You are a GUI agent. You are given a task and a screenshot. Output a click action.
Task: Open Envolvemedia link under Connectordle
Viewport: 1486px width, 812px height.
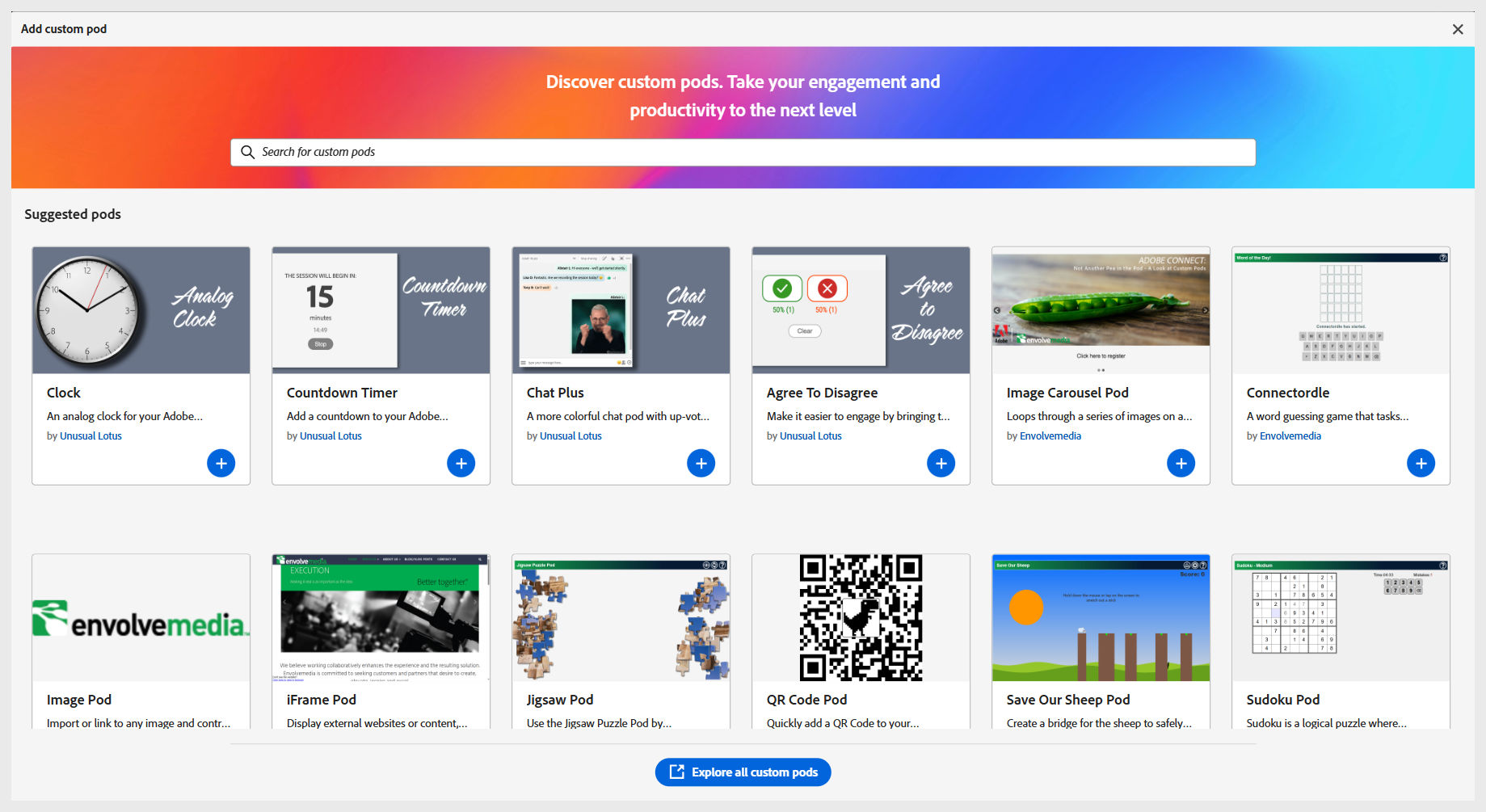click(1290, 435)
